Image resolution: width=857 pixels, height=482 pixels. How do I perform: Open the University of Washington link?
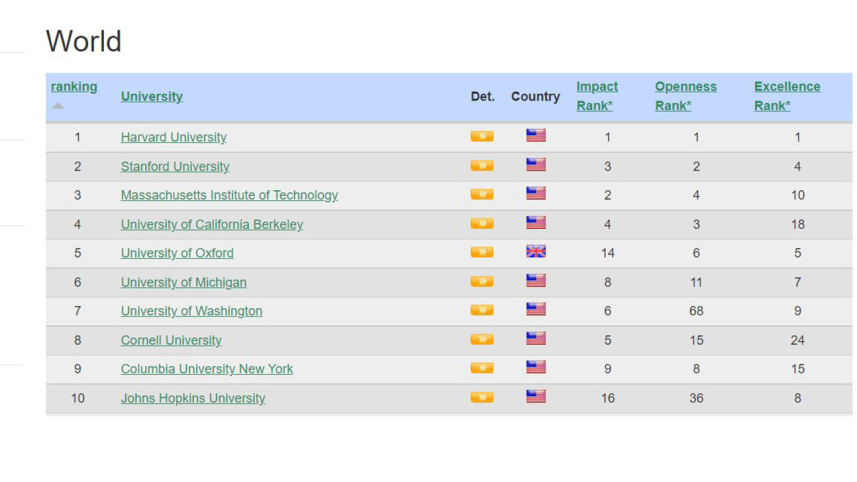point(191,311)
